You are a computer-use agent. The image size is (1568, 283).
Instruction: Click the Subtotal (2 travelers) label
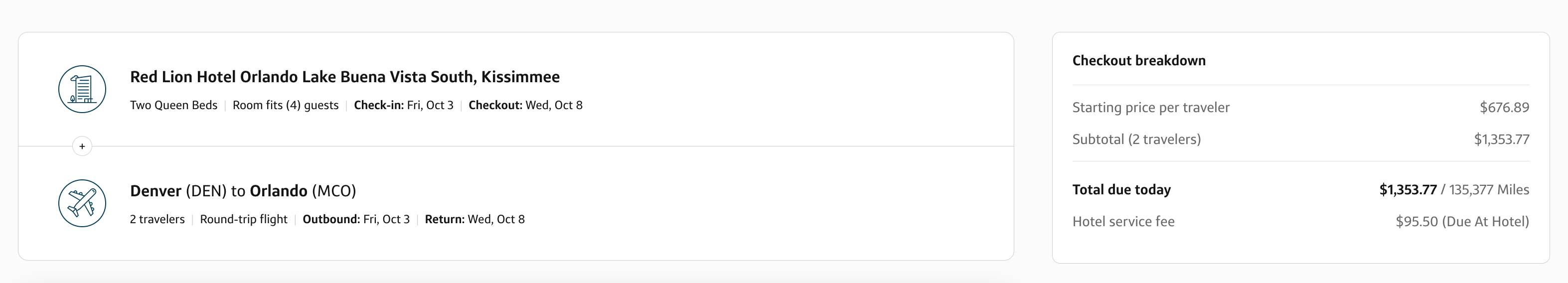coord(1136,140)
